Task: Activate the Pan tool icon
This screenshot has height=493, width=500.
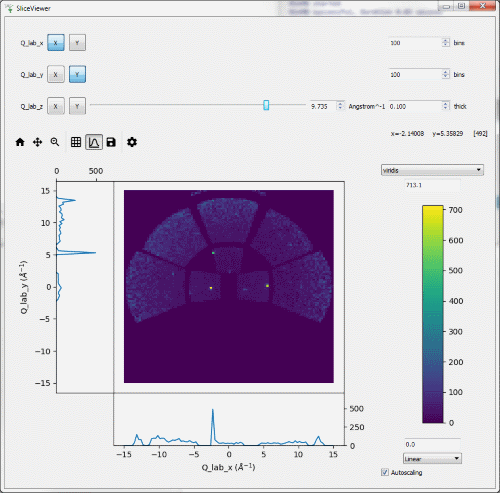Action: coord(37,142)
